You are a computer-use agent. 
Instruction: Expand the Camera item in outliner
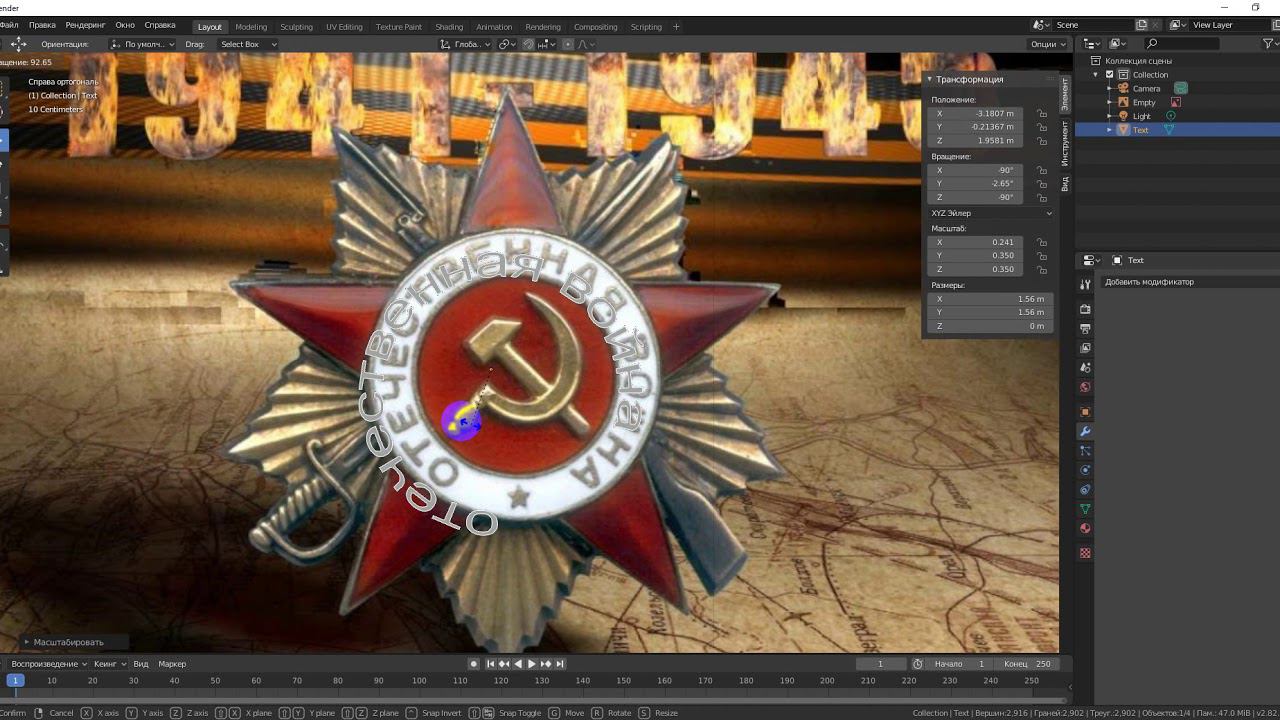tap(1110, 88)
